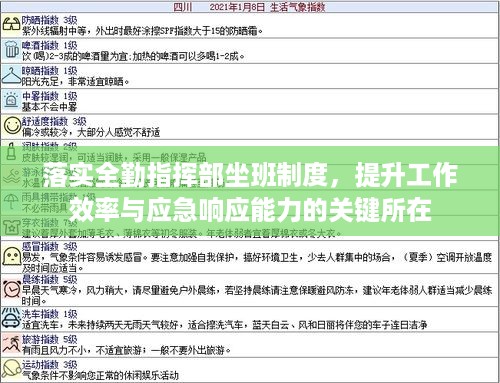Click the text 偏冷或较冷，大部分人感觉不舒适
The image size is (500, 383).
point(91,132)
